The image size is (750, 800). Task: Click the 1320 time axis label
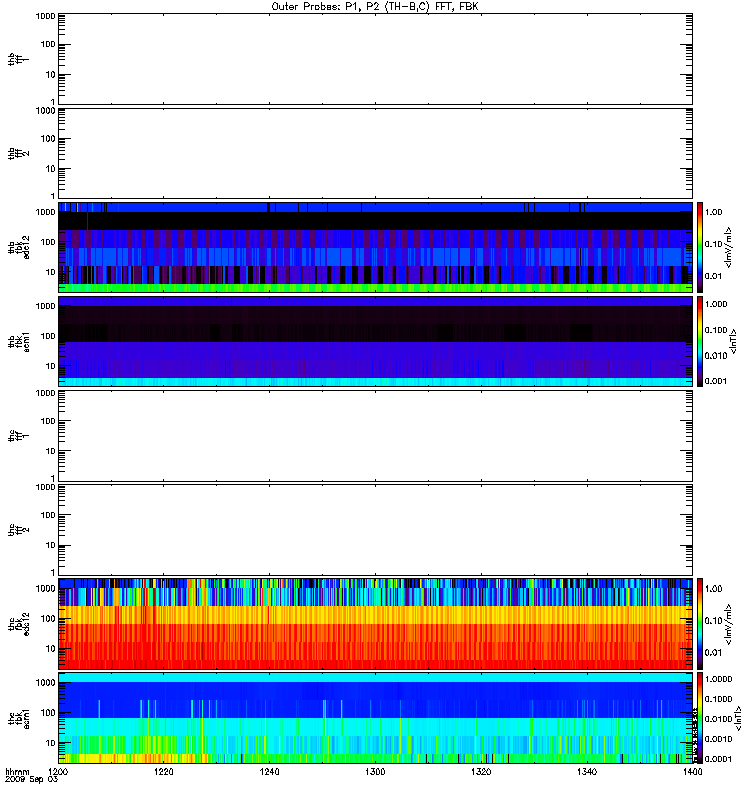click(481, 771)
